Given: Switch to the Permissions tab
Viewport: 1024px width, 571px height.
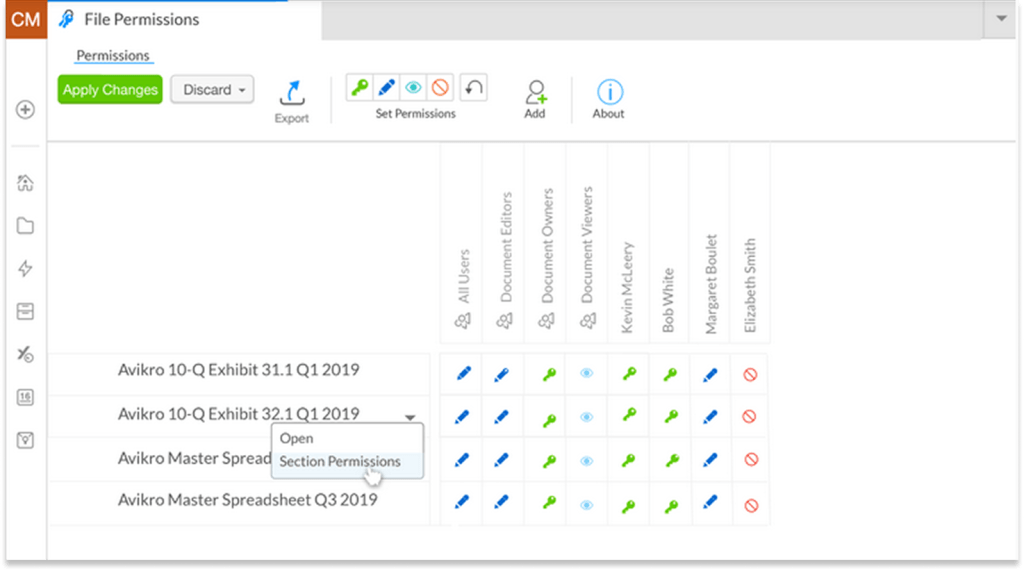Looking at the screenshot, I should click(113, 56).
